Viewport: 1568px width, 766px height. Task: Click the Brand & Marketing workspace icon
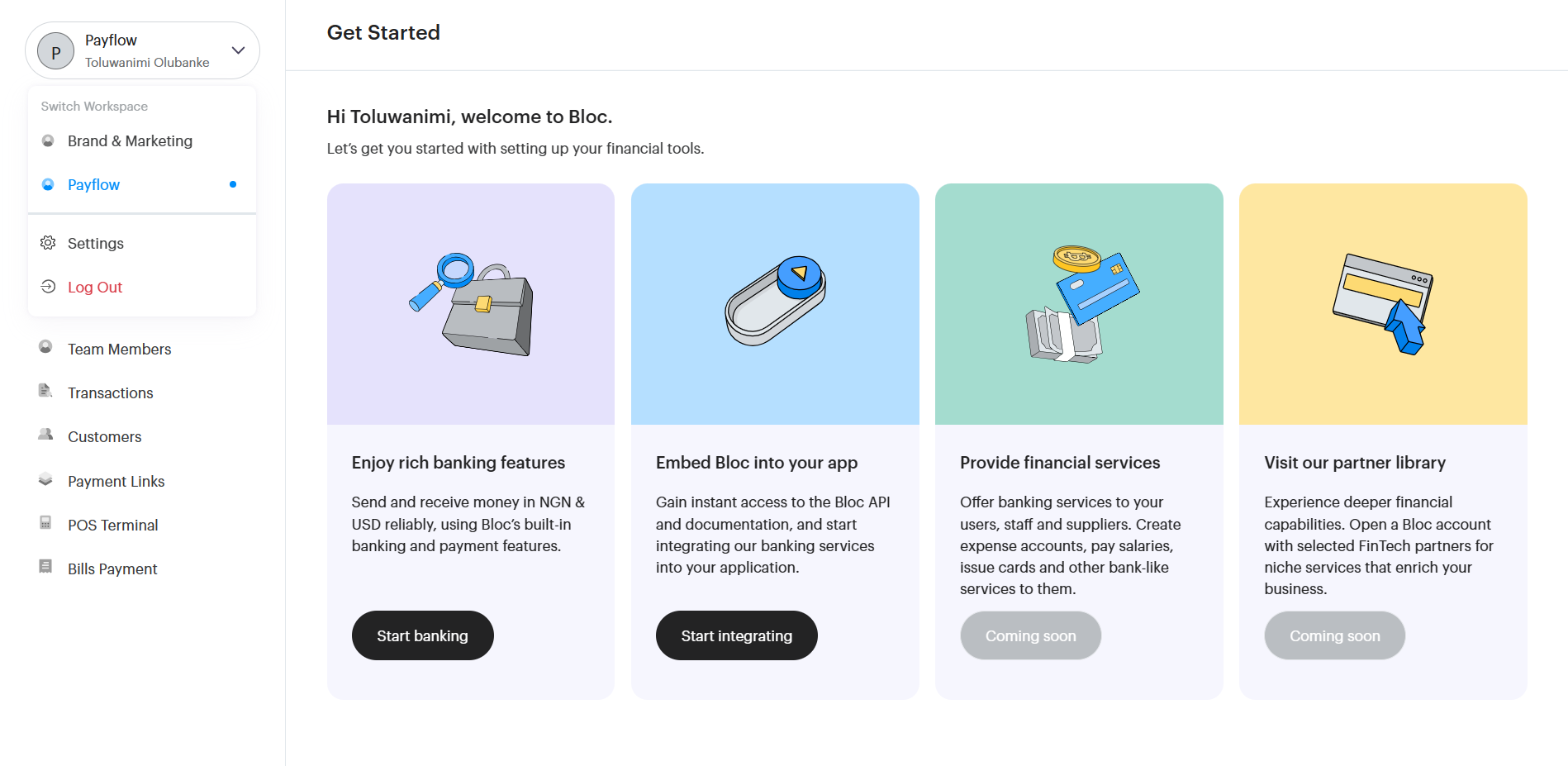pyautogui.click(x=48, y=141)
